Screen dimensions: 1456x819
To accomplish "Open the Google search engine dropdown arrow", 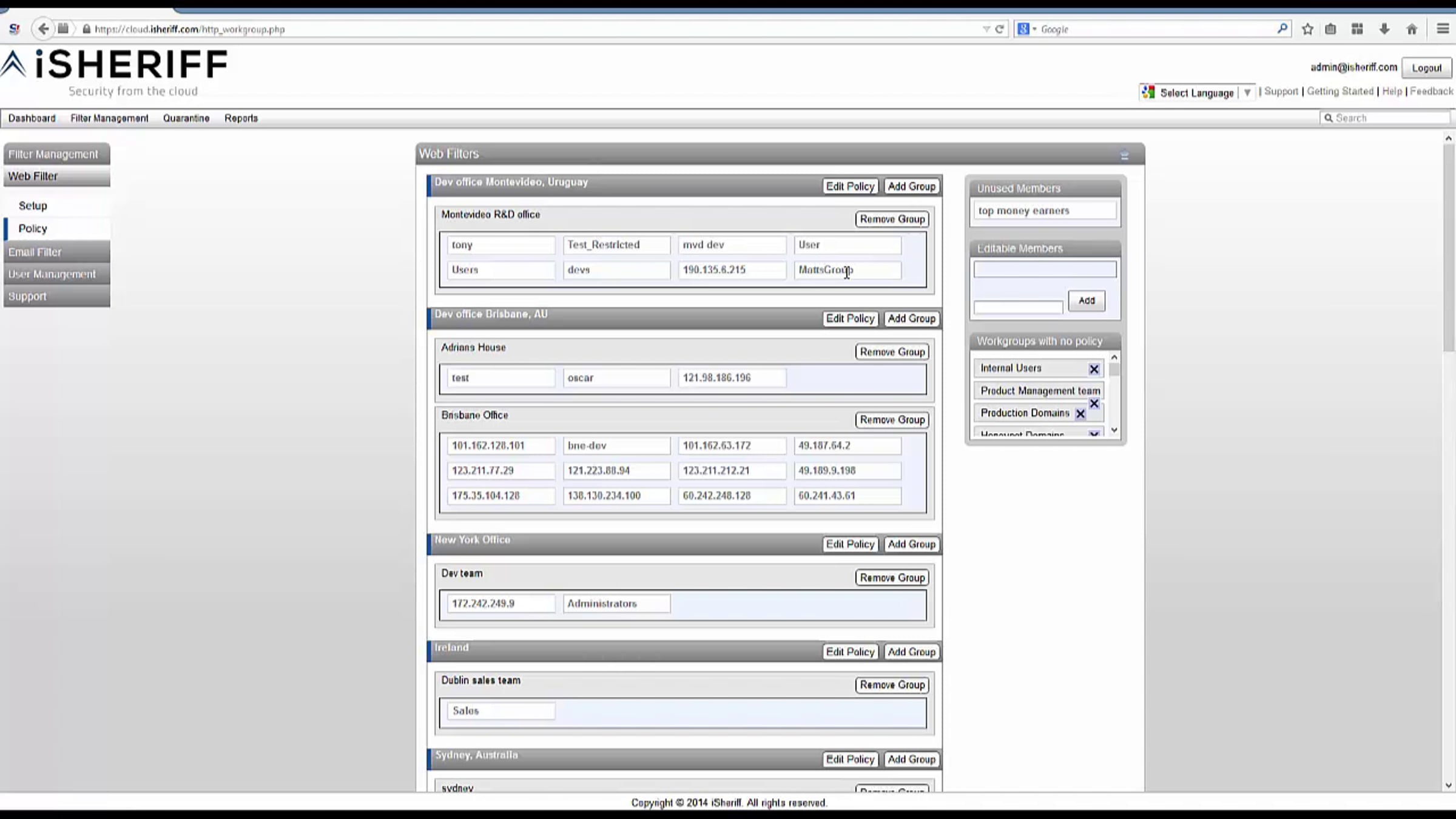I will point(1034,29).
